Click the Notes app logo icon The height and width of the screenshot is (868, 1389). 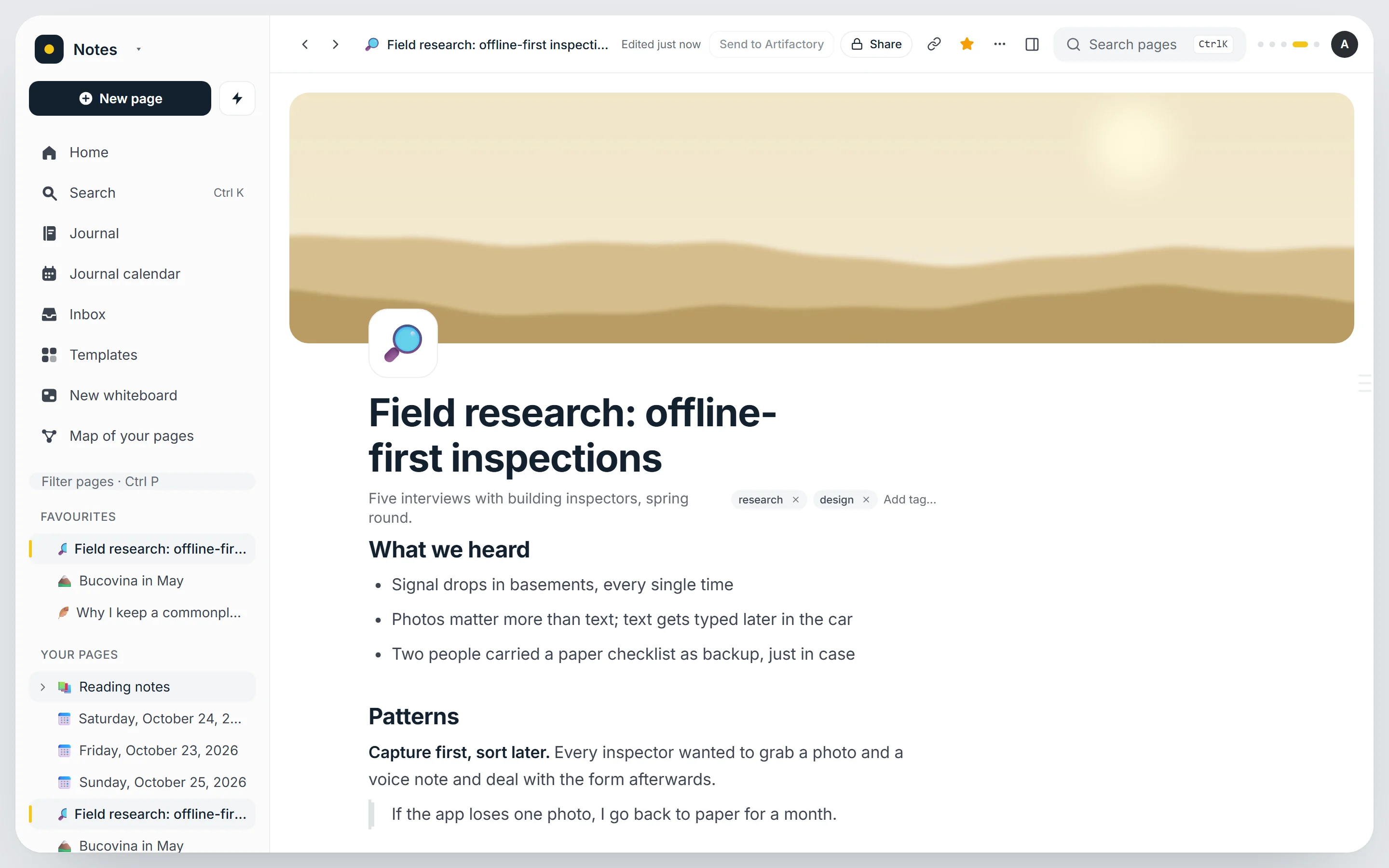pos(49,49)
